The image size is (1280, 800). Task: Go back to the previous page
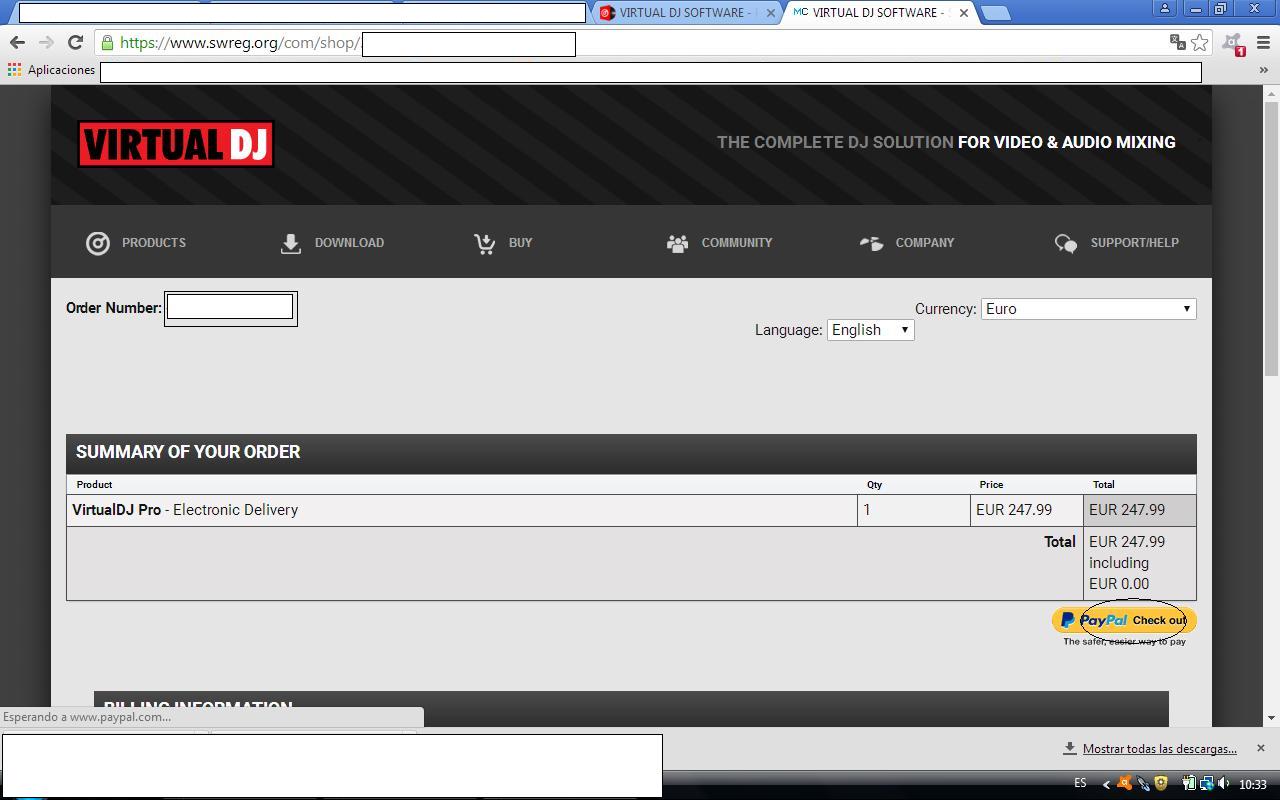point(17,42)
